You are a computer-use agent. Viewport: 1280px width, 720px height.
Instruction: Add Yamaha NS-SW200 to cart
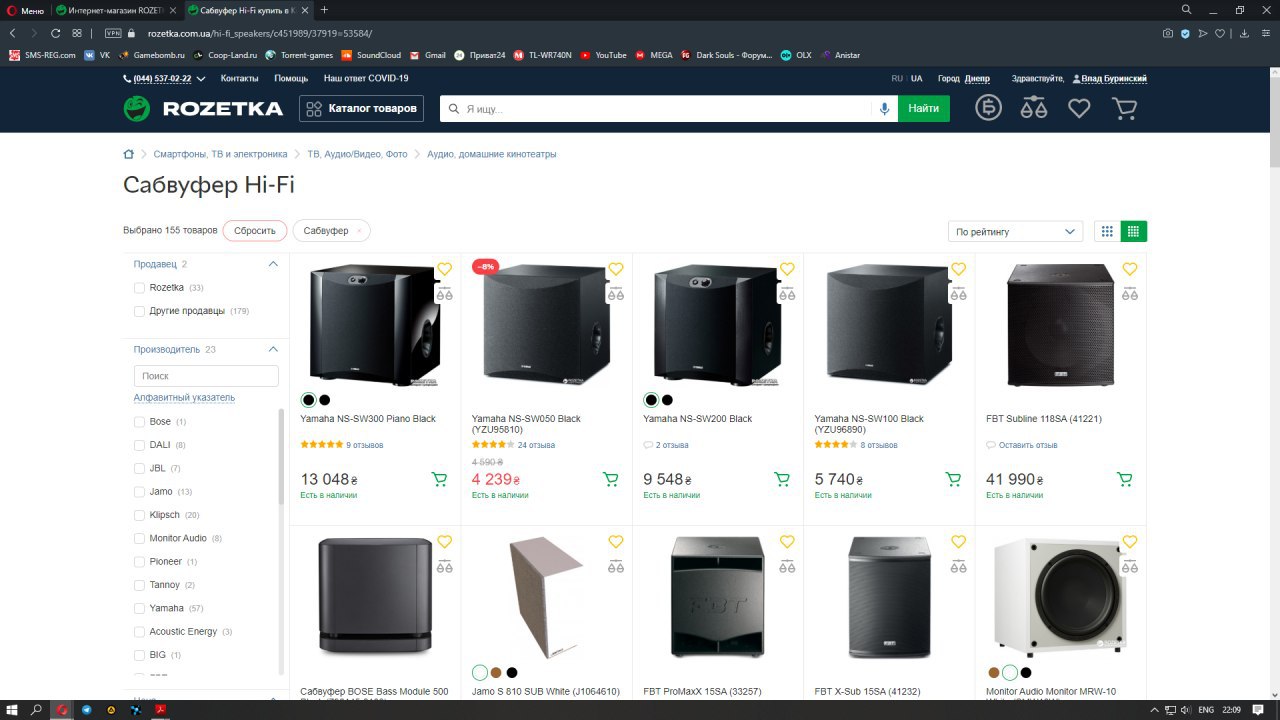[x=782, y=479]
